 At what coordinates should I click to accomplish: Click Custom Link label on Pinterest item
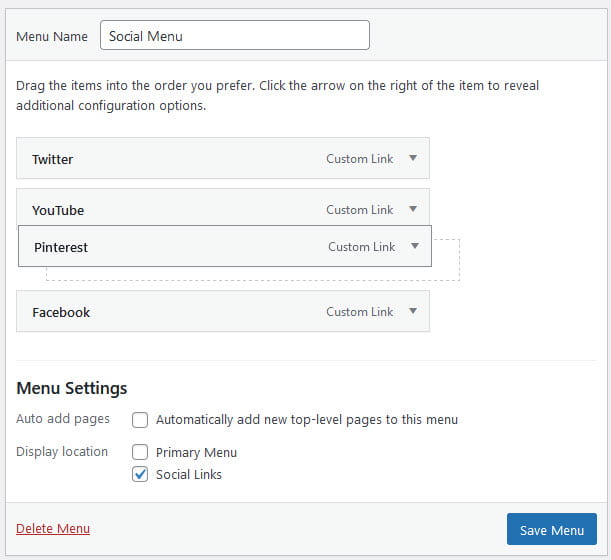[362, 247]
